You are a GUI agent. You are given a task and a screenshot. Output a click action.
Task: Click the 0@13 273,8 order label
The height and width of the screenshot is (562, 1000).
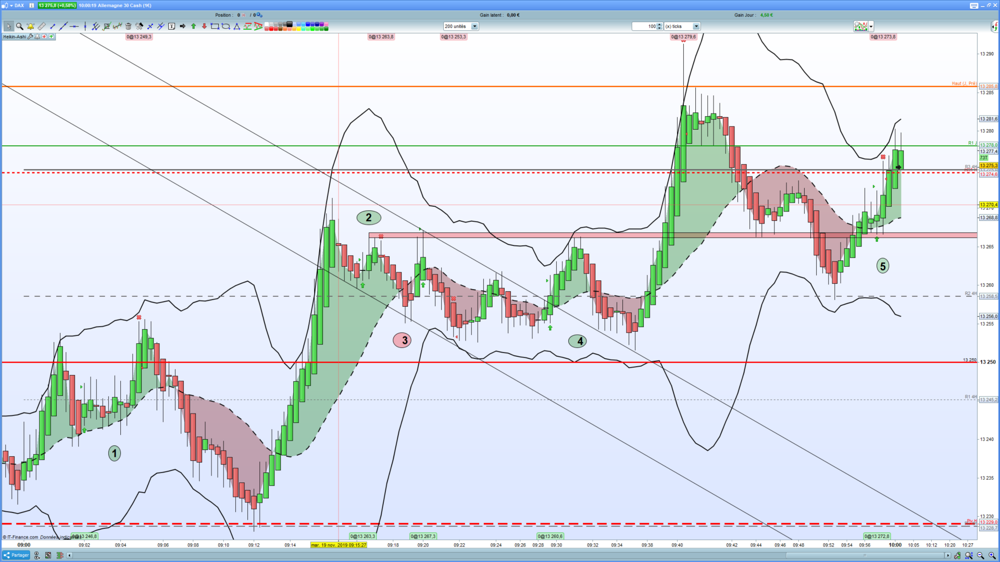point(883,37)
